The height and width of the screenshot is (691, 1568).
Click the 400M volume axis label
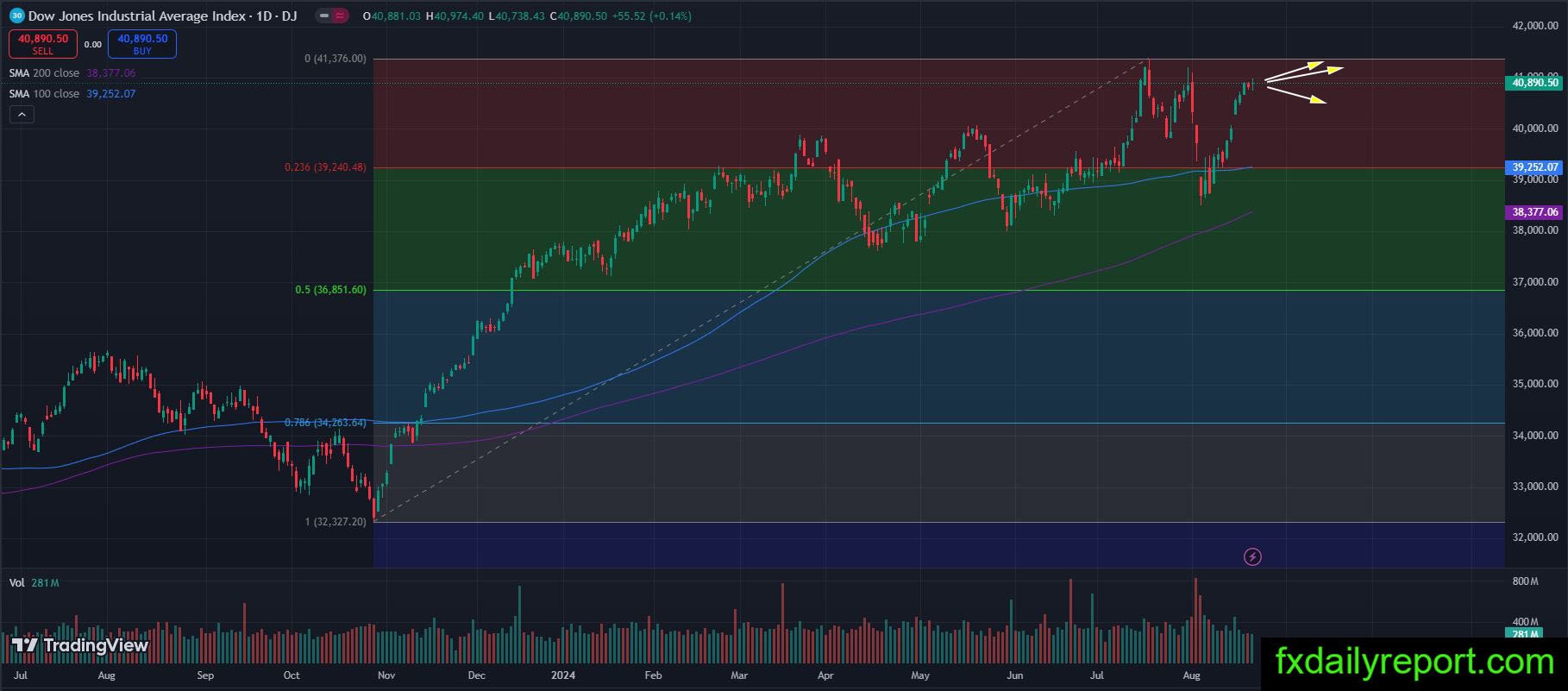[x=1526, y=621]
